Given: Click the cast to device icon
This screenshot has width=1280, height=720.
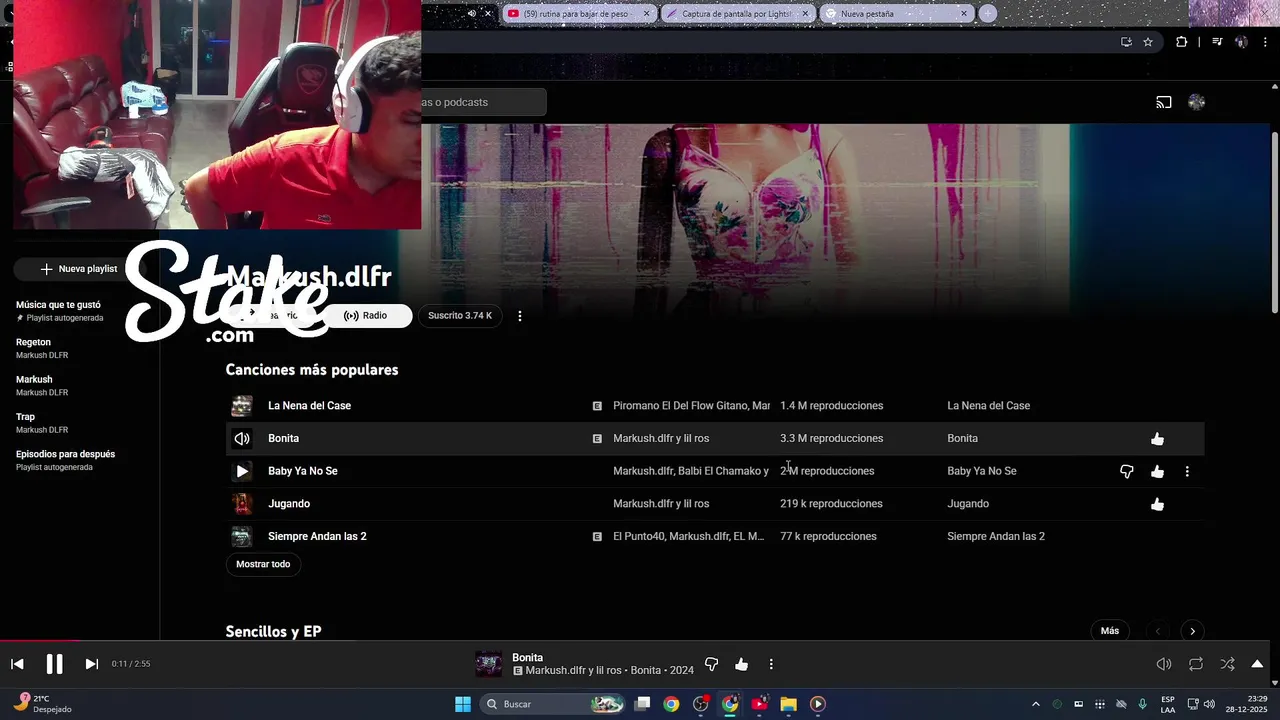Looking at the screenshot, I should pos(1164,102).
